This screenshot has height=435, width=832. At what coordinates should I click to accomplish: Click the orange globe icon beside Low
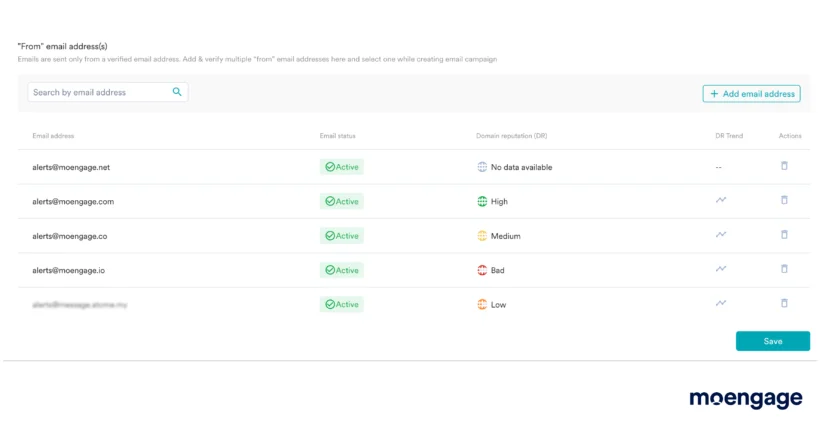pyautogui.click(x=482, y=304)
